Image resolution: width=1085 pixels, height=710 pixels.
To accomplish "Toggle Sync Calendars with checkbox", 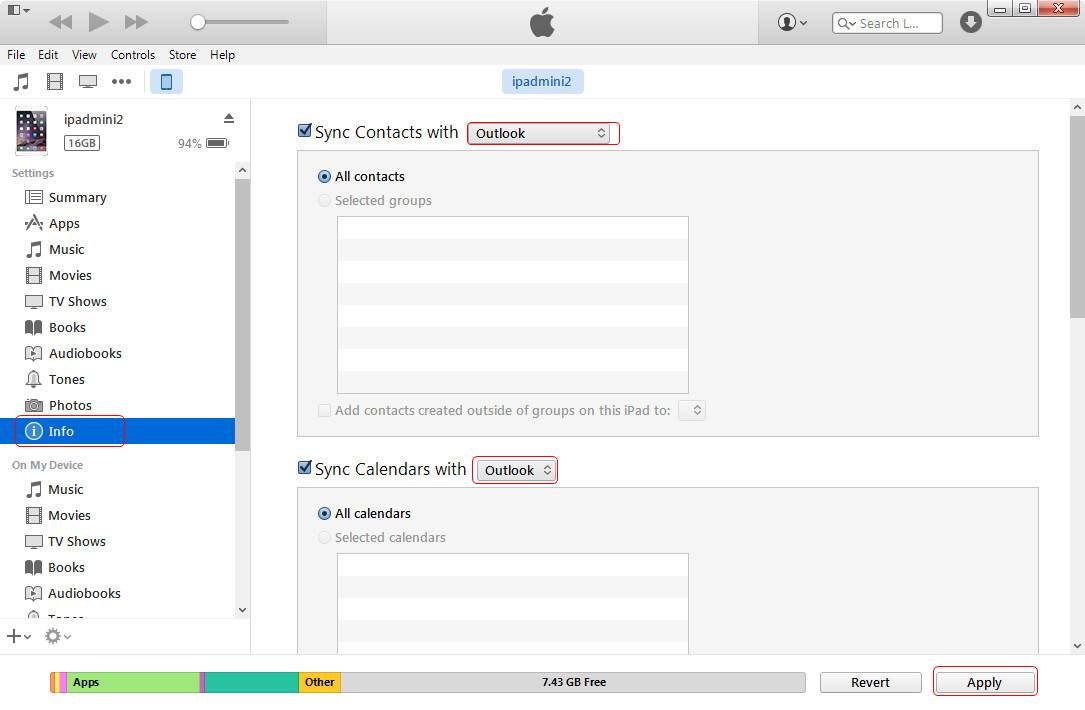I will click(304, 467).
